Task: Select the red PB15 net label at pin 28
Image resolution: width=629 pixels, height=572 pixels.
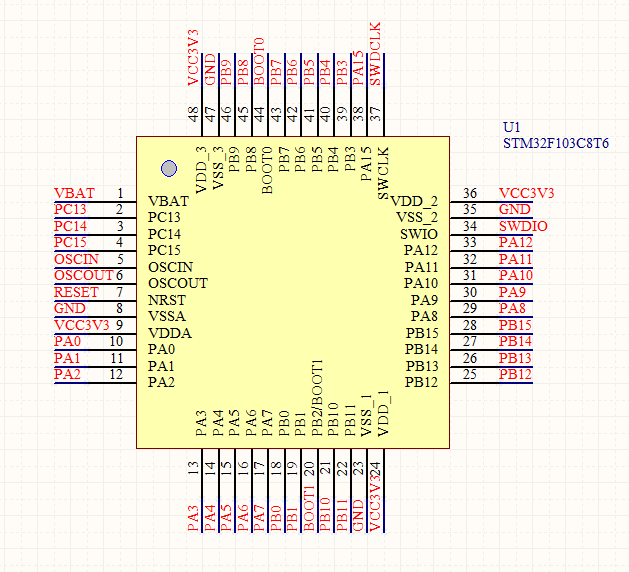Action: pos(515,325)
